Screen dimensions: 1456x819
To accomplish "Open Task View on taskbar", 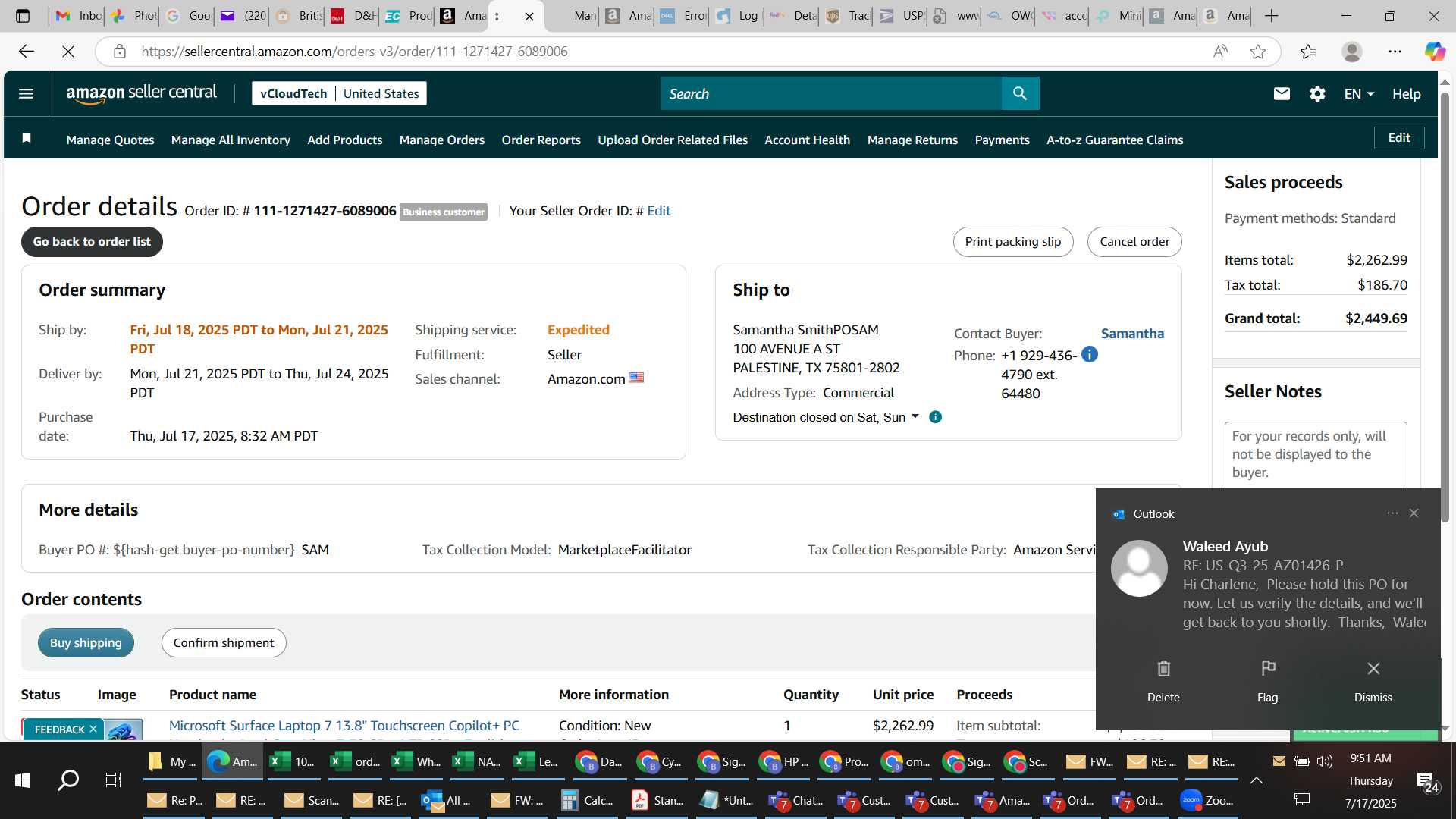I will click(113, 780).
